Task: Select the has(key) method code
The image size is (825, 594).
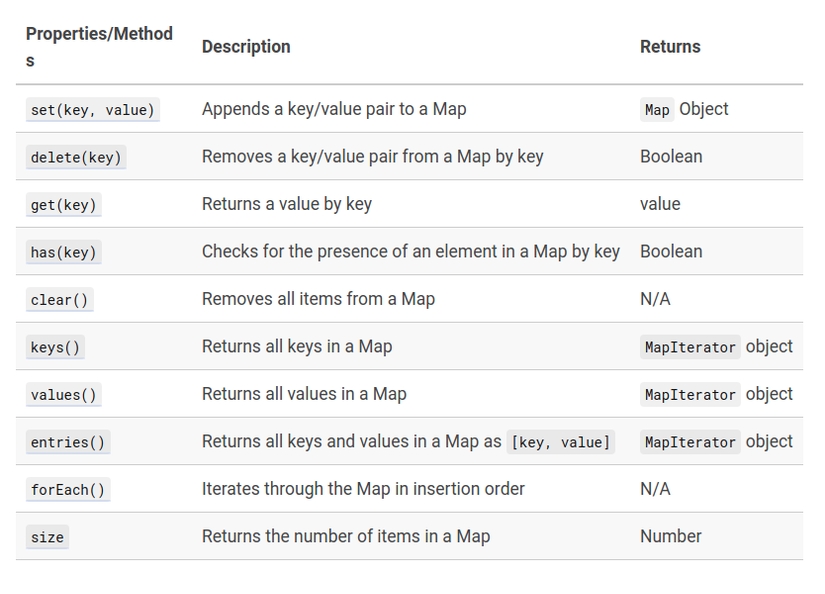Action: pyautogui.click(x=63, y=252)
